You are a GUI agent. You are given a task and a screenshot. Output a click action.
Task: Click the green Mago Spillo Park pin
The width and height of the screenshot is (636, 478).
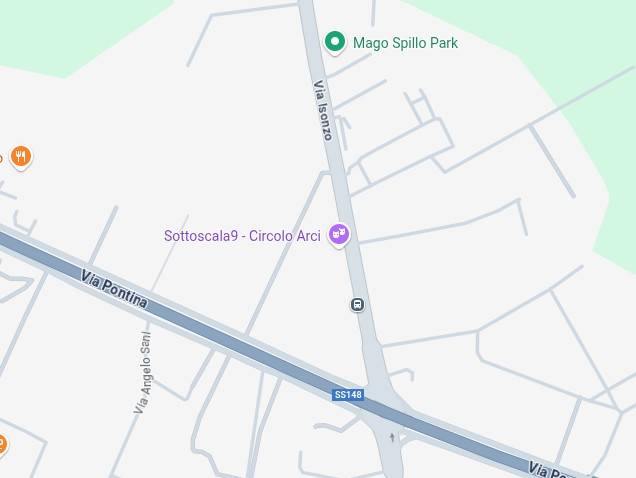[x=335, y=43]
